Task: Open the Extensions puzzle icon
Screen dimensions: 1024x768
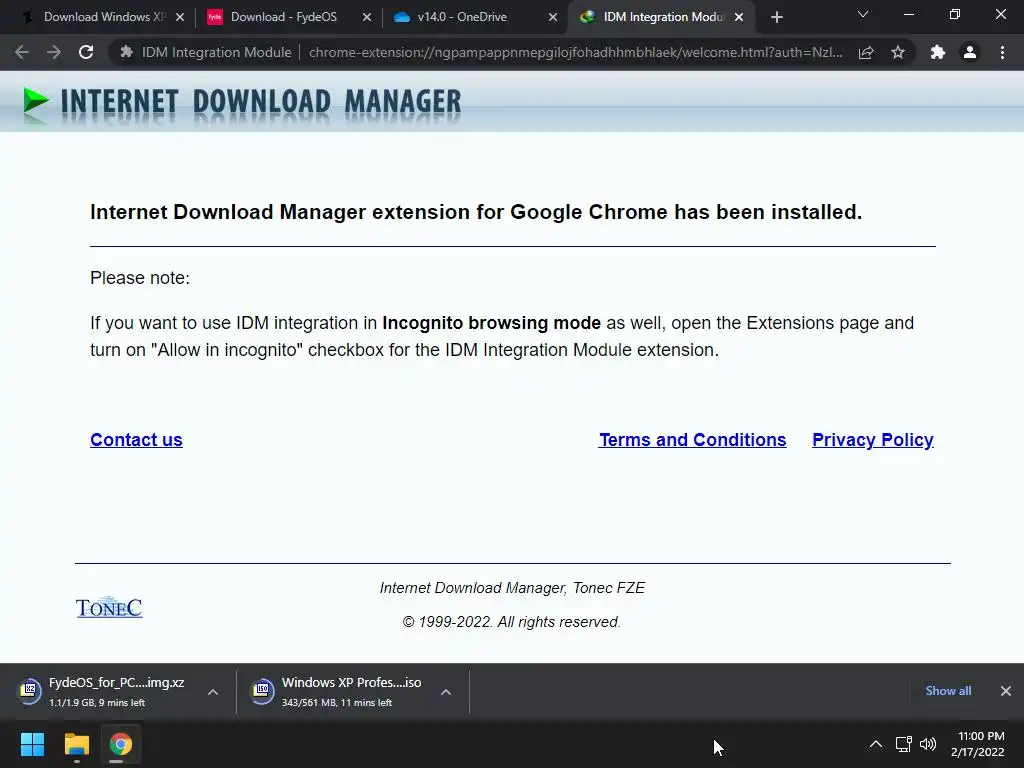Action: [x=938, y=52]
